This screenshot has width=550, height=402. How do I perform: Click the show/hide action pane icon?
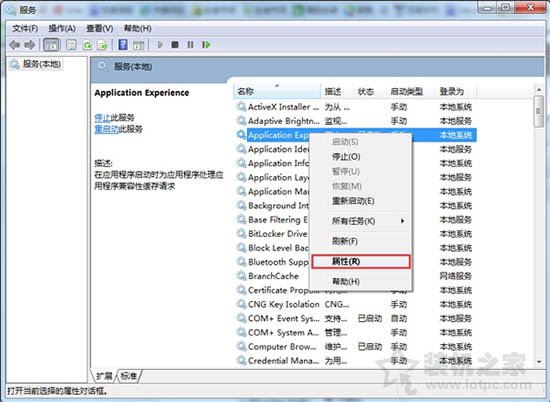(x=139, y=45)
